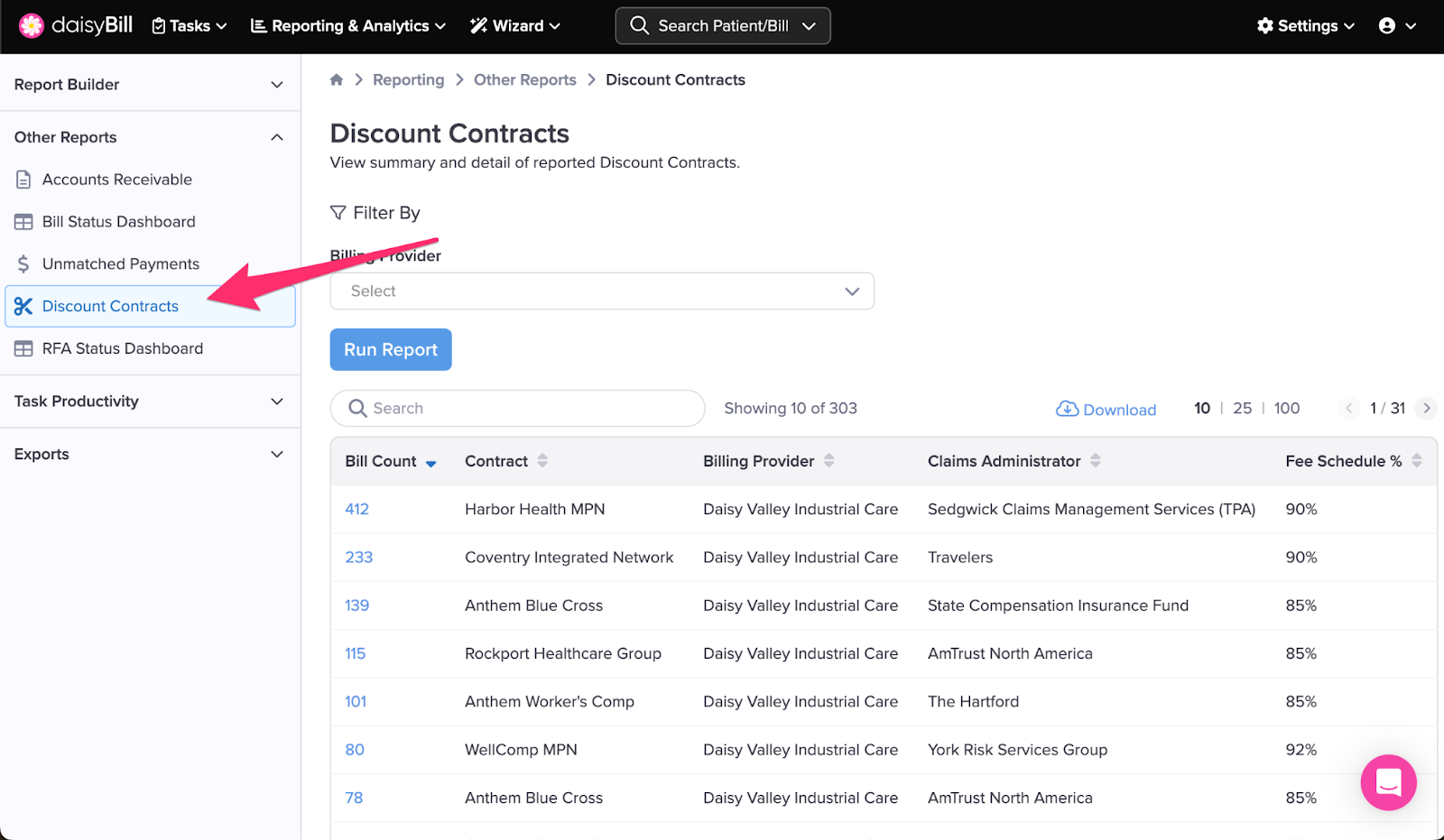Viewport: 1444px width, 840px height.
Task: Show 25 rows per page
Action: click(1242, 409)
